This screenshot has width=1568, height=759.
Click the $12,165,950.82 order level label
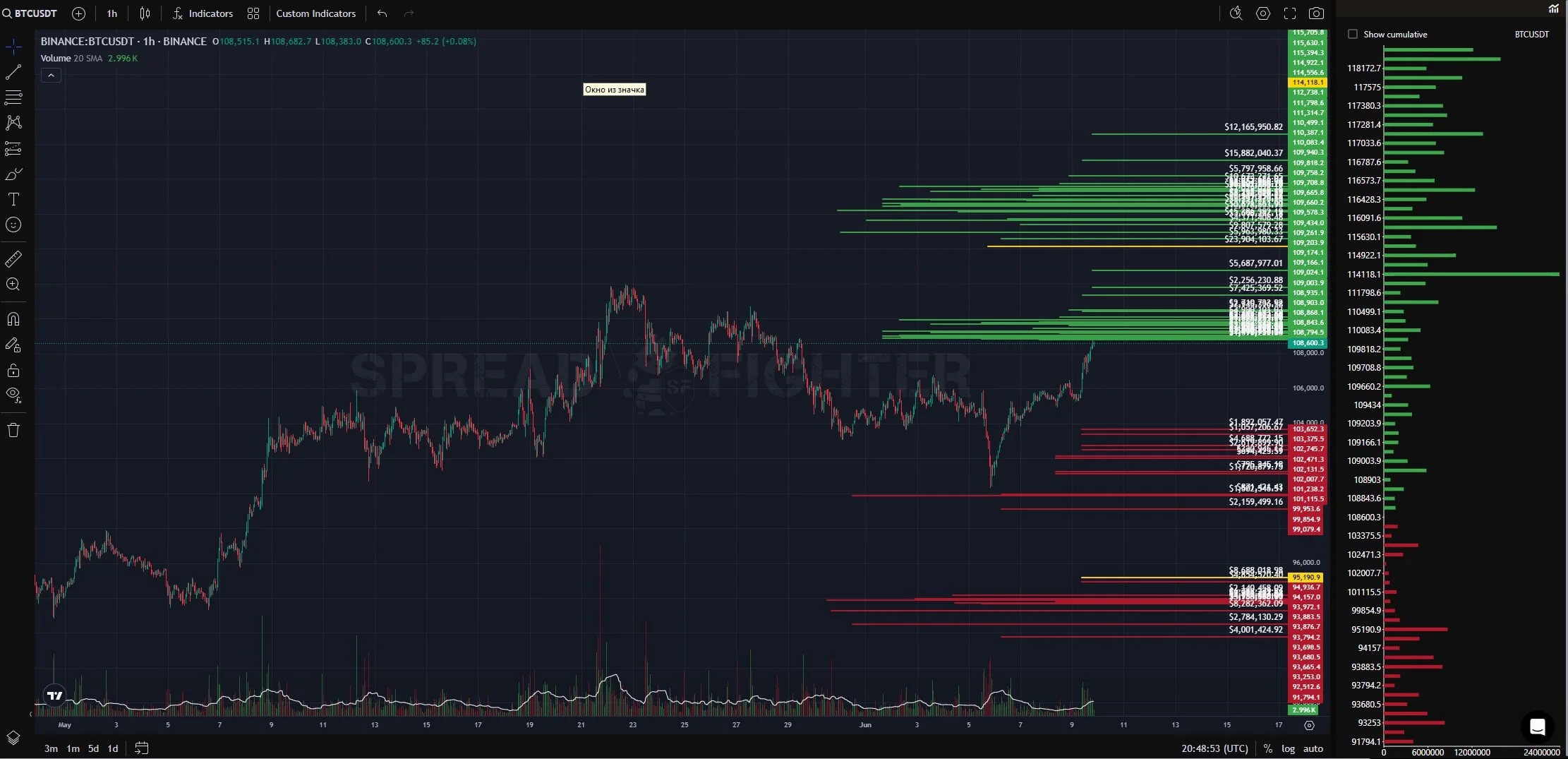click(1253, 127)
